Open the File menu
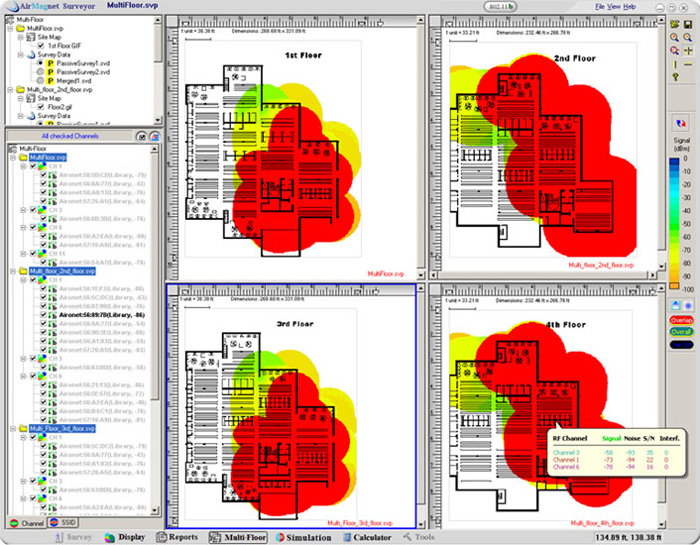This screenshot has height=545, width=700. (x=599, y=7)
